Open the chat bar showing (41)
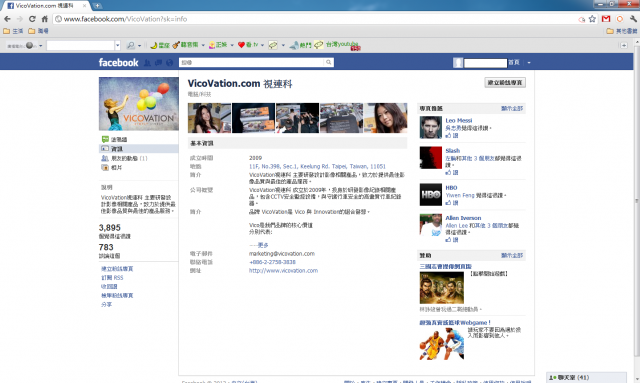This screenshot has width=640, height=383. click(x=586, y=377)
